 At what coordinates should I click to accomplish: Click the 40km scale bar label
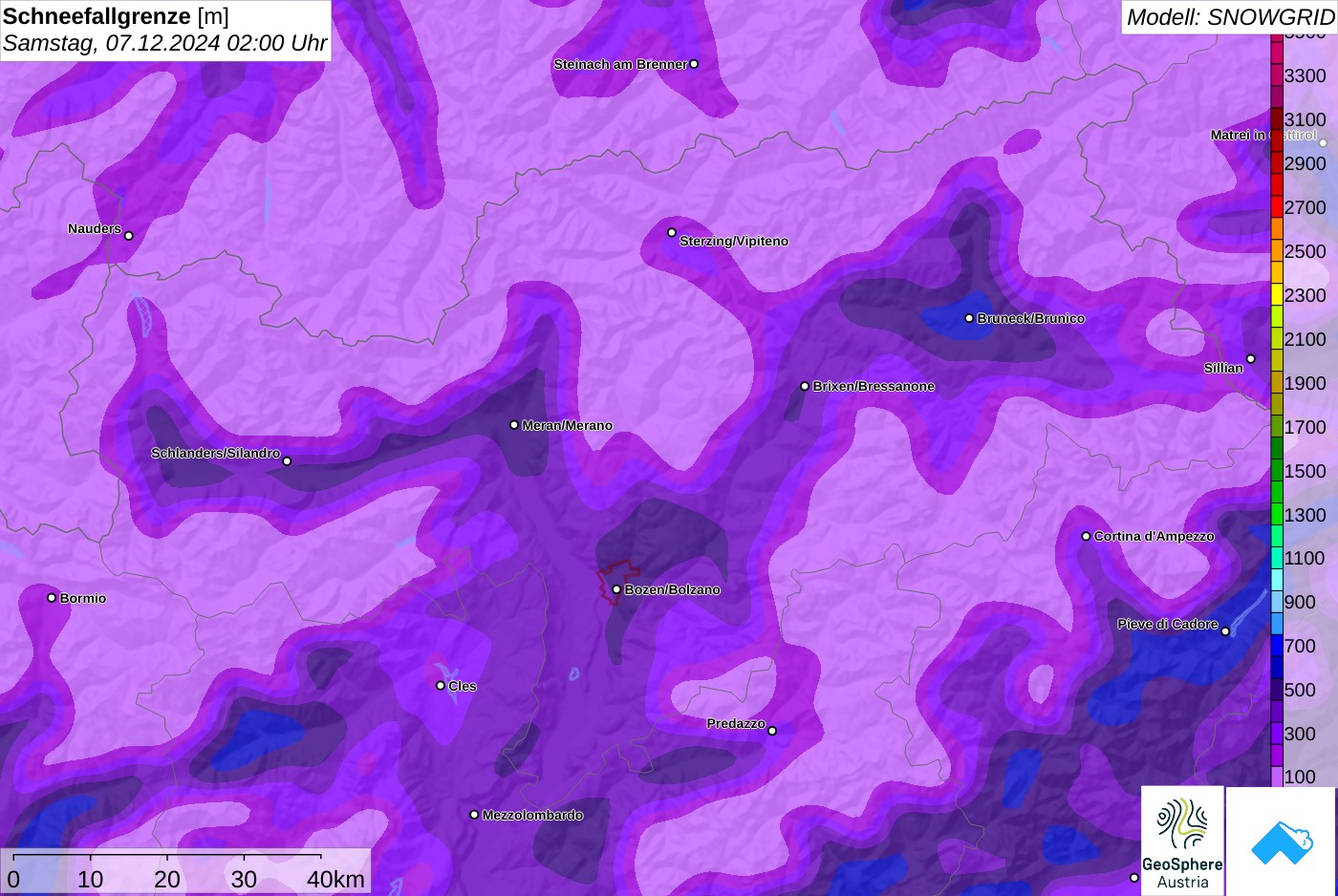tap(335, 879)
